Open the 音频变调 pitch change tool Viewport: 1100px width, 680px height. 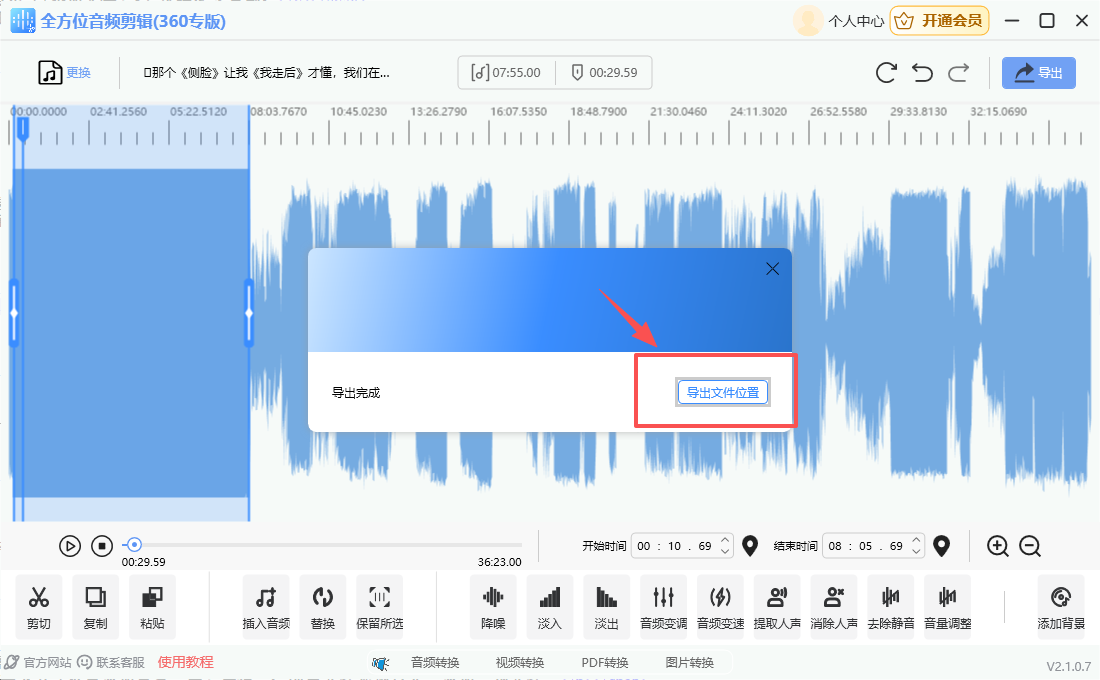[x=663, y=607]
